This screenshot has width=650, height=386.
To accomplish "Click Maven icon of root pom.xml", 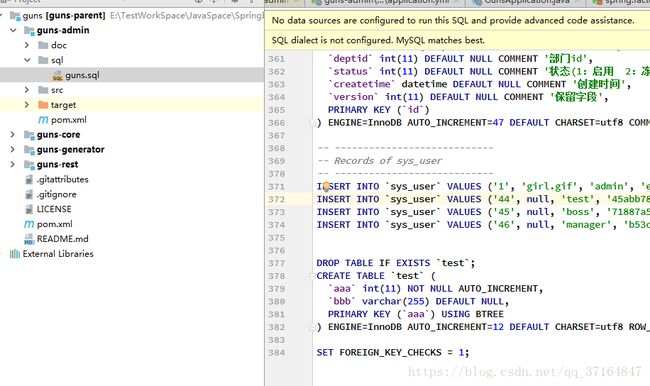I will click(29, 224).
